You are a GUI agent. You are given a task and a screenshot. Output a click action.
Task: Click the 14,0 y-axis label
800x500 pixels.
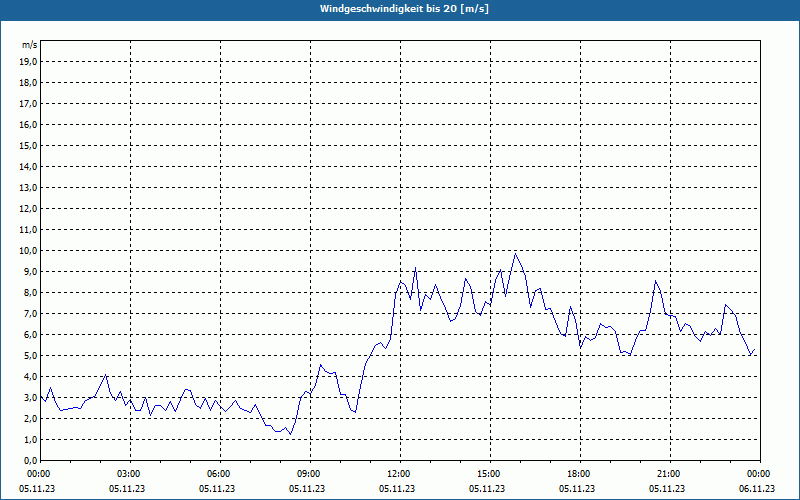pyautogui.click(x=28, y=166)
